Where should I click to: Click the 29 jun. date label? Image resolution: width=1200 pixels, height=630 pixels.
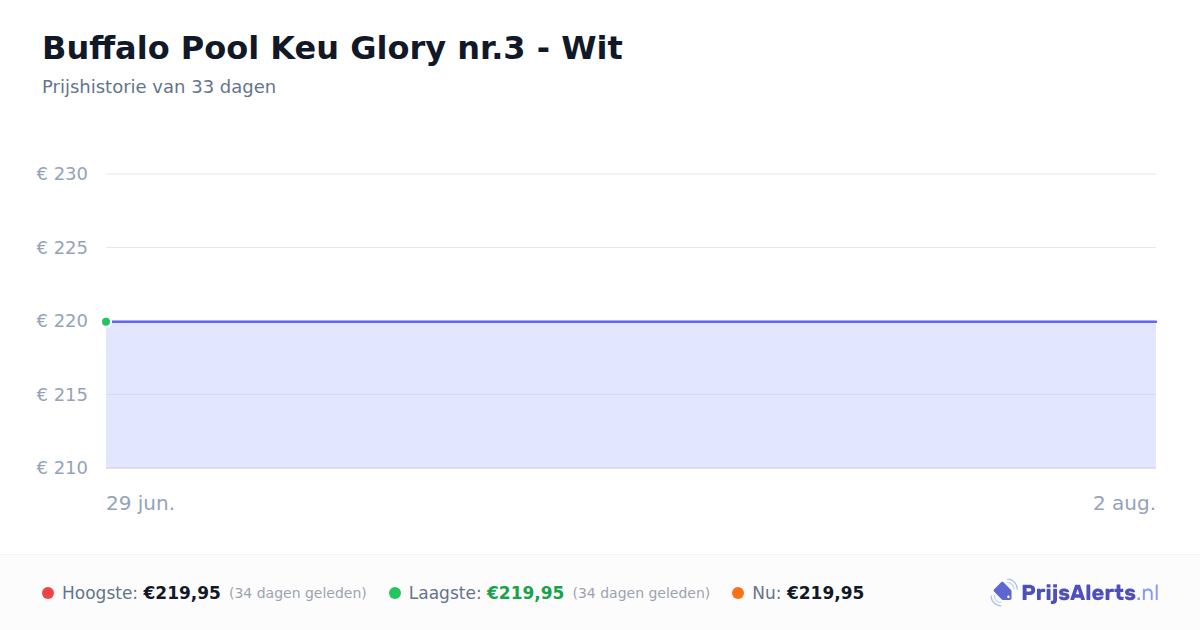pos(141,504)
